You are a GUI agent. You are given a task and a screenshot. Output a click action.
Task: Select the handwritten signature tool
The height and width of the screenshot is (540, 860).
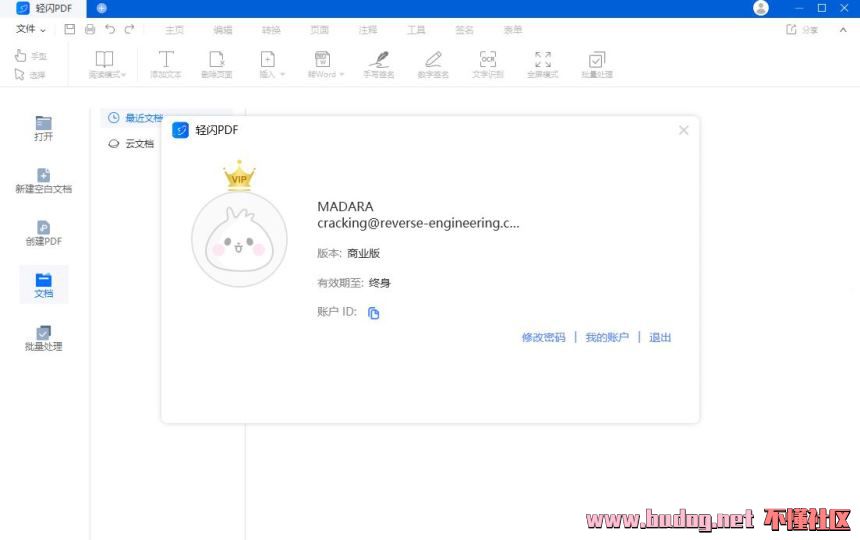(x=378, y=65)
